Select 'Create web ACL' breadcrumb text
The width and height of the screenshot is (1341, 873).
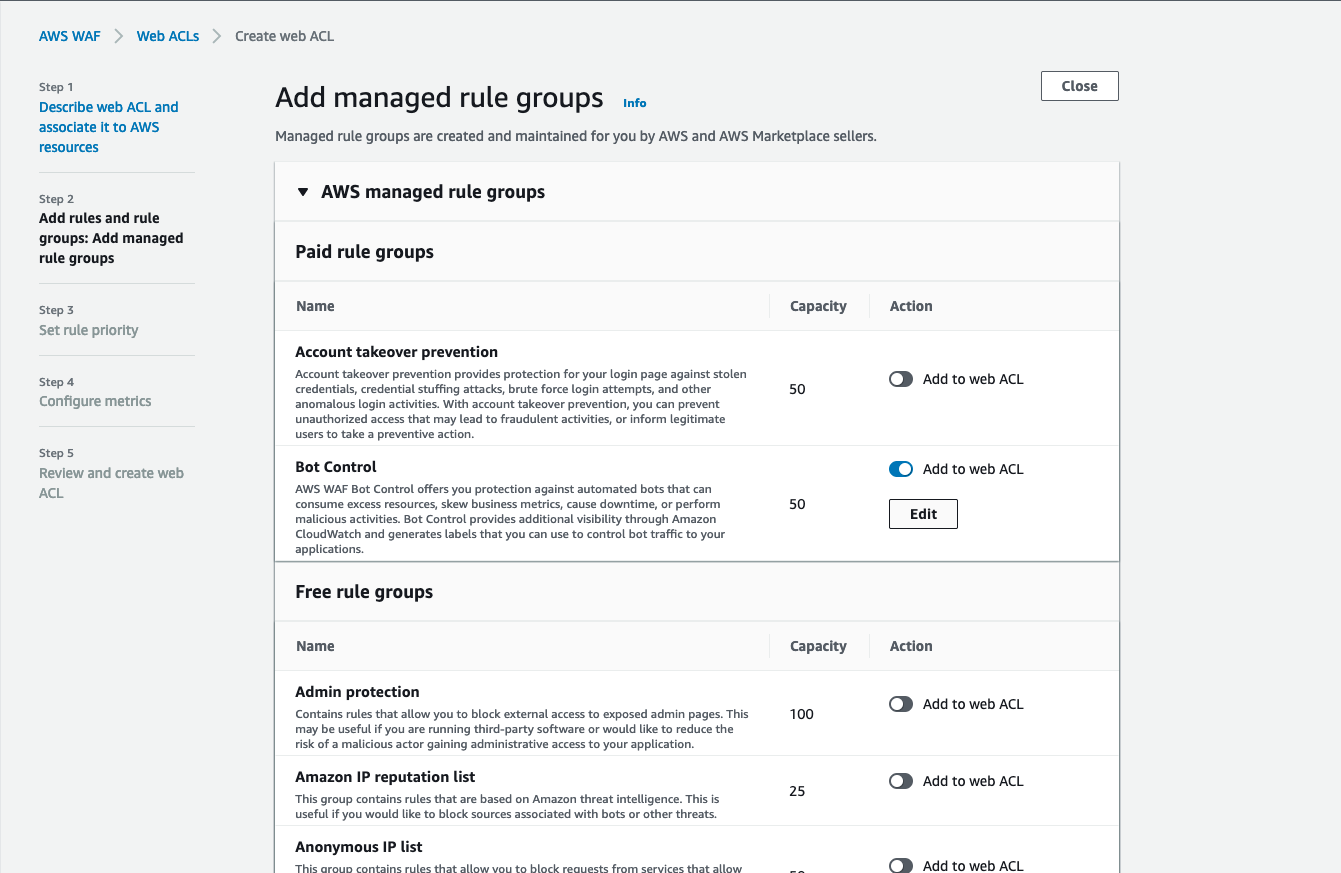coord(285,36)
